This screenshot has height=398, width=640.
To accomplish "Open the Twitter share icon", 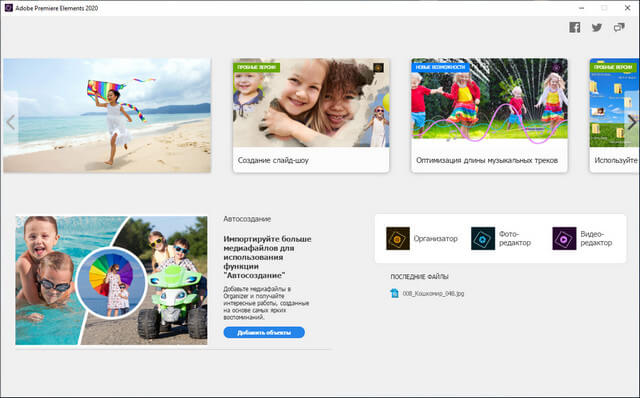I will point(597,27).
